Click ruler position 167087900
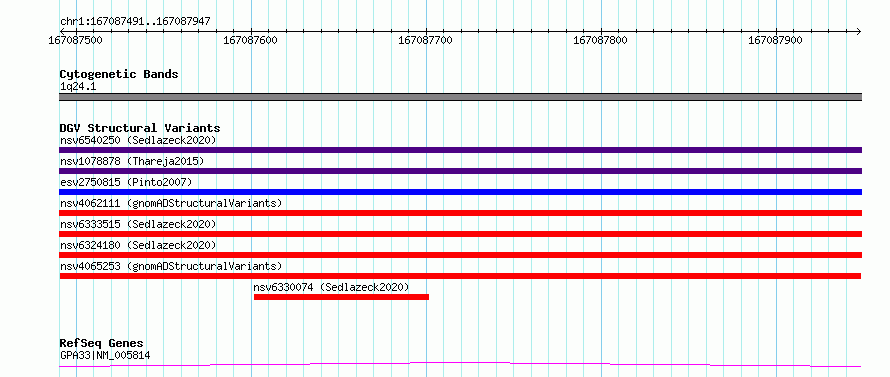 coord(775,40)
